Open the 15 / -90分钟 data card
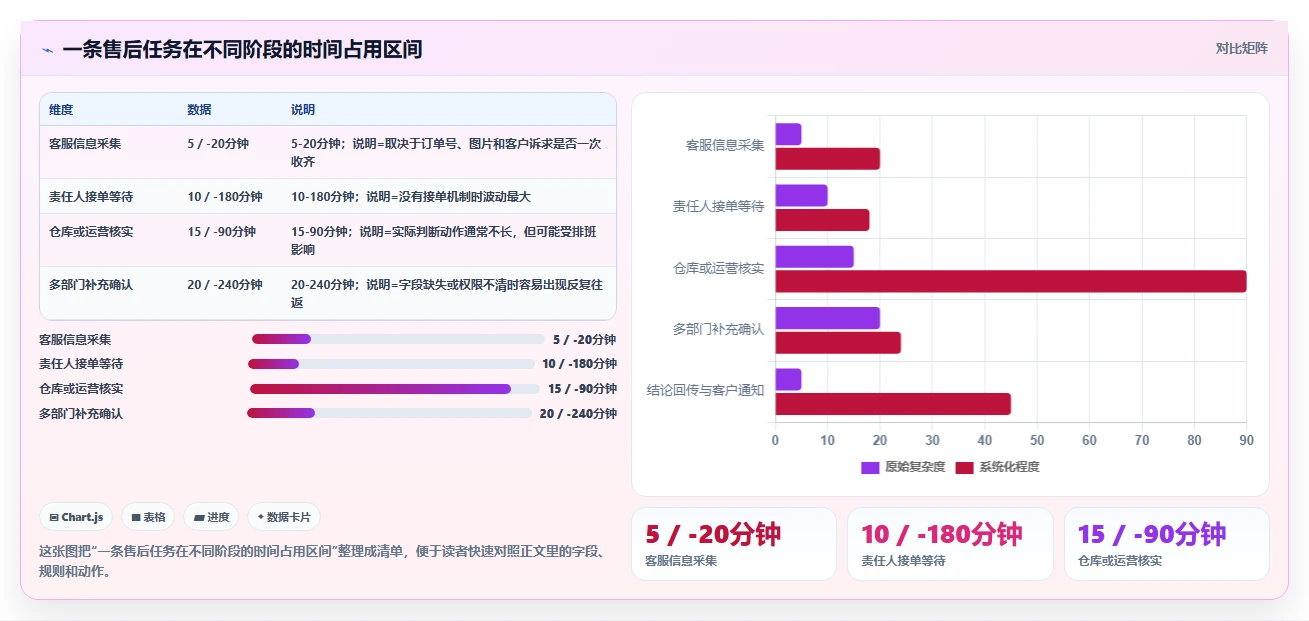The width and height of the screenshot is (1309, 621). (x=1166, y=544)
